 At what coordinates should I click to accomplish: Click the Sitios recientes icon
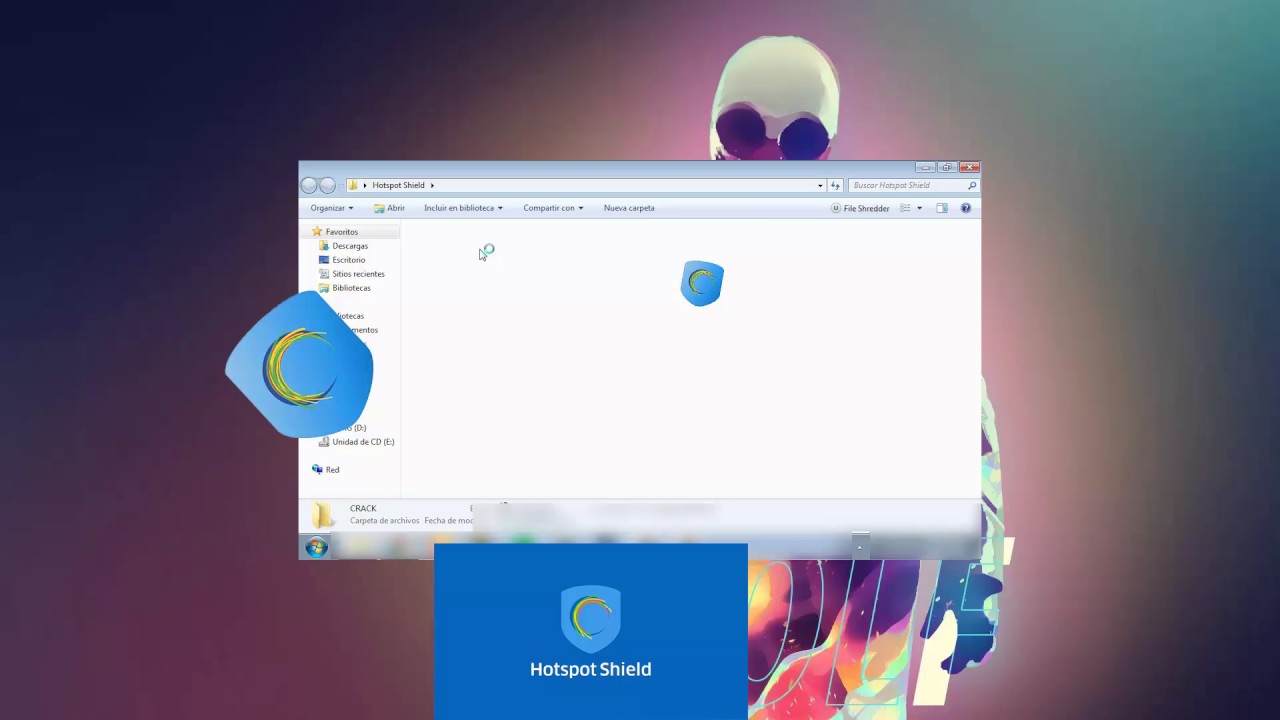(324, 274)
